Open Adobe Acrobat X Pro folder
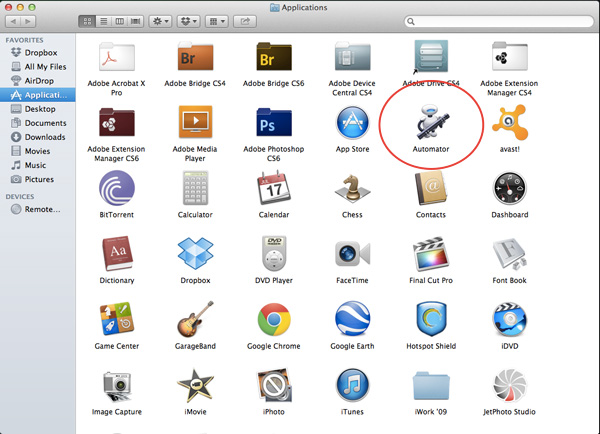The image size is (600, 434). point(117,57)
